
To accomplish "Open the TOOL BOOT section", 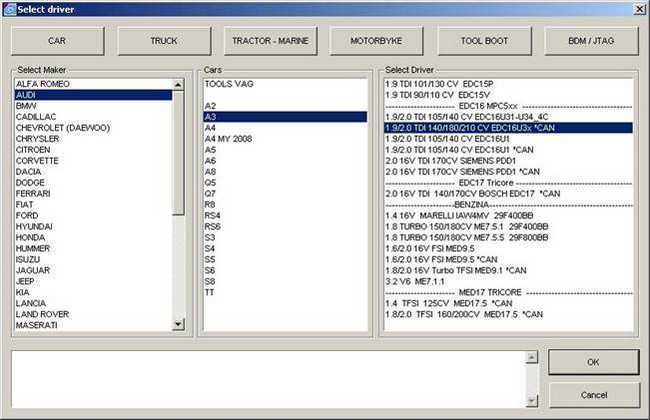I will [484, 40].
